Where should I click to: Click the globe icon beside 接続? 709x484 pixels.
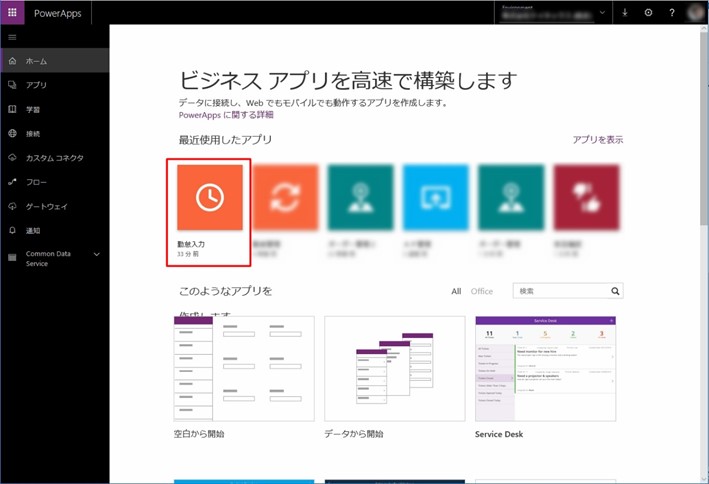12,133
